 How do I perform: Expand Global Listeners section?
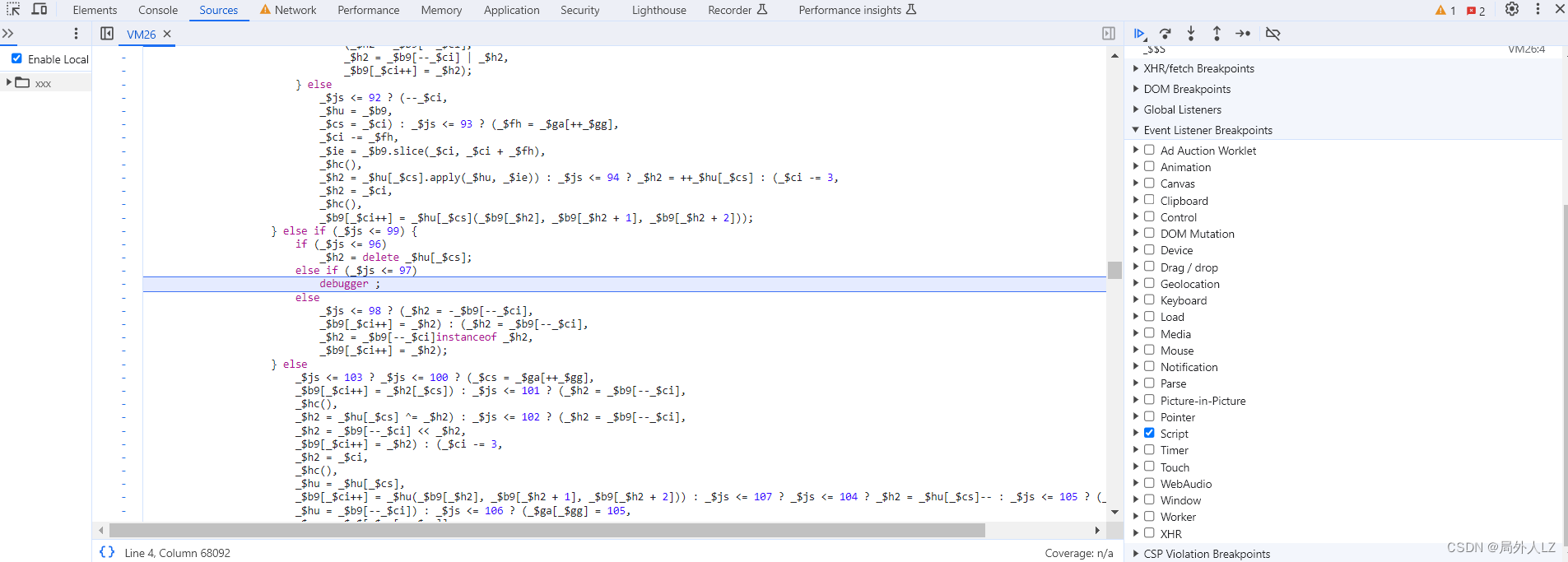click(x=1136, y=109)
